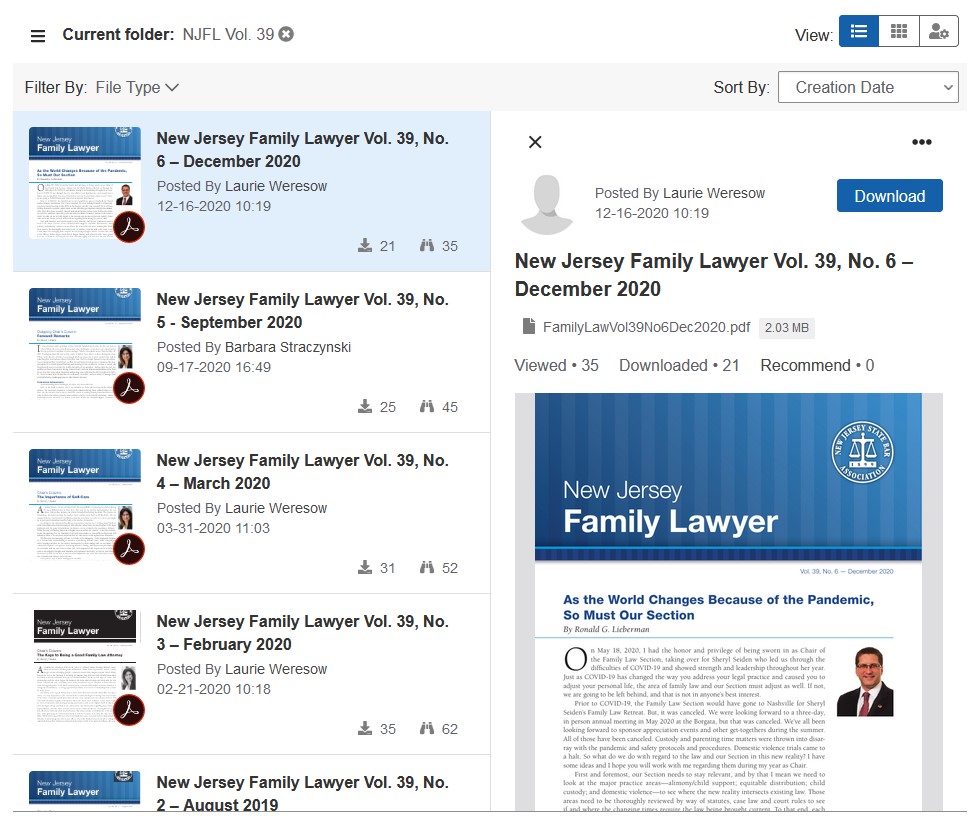Image resolution: width=975 pixels, height=816 pixels.
Task: Click download icon showing 21 downloads
Action: click(365, 246)
